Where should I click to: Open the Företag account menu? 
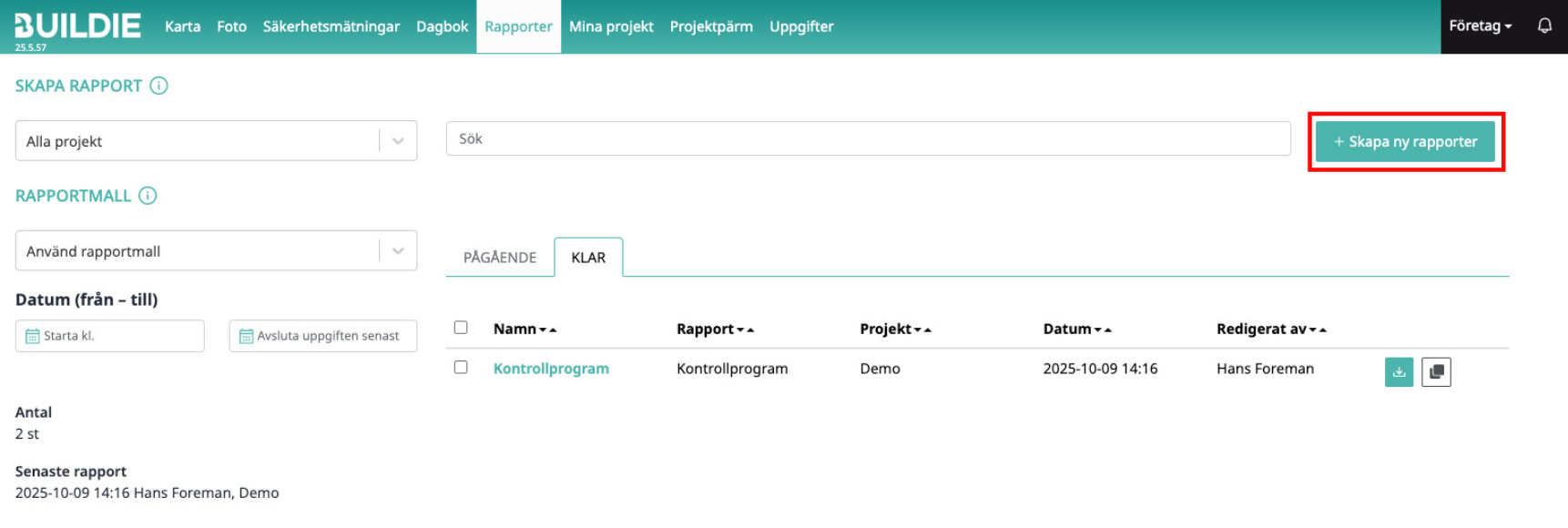click(x=1480, y=25)
